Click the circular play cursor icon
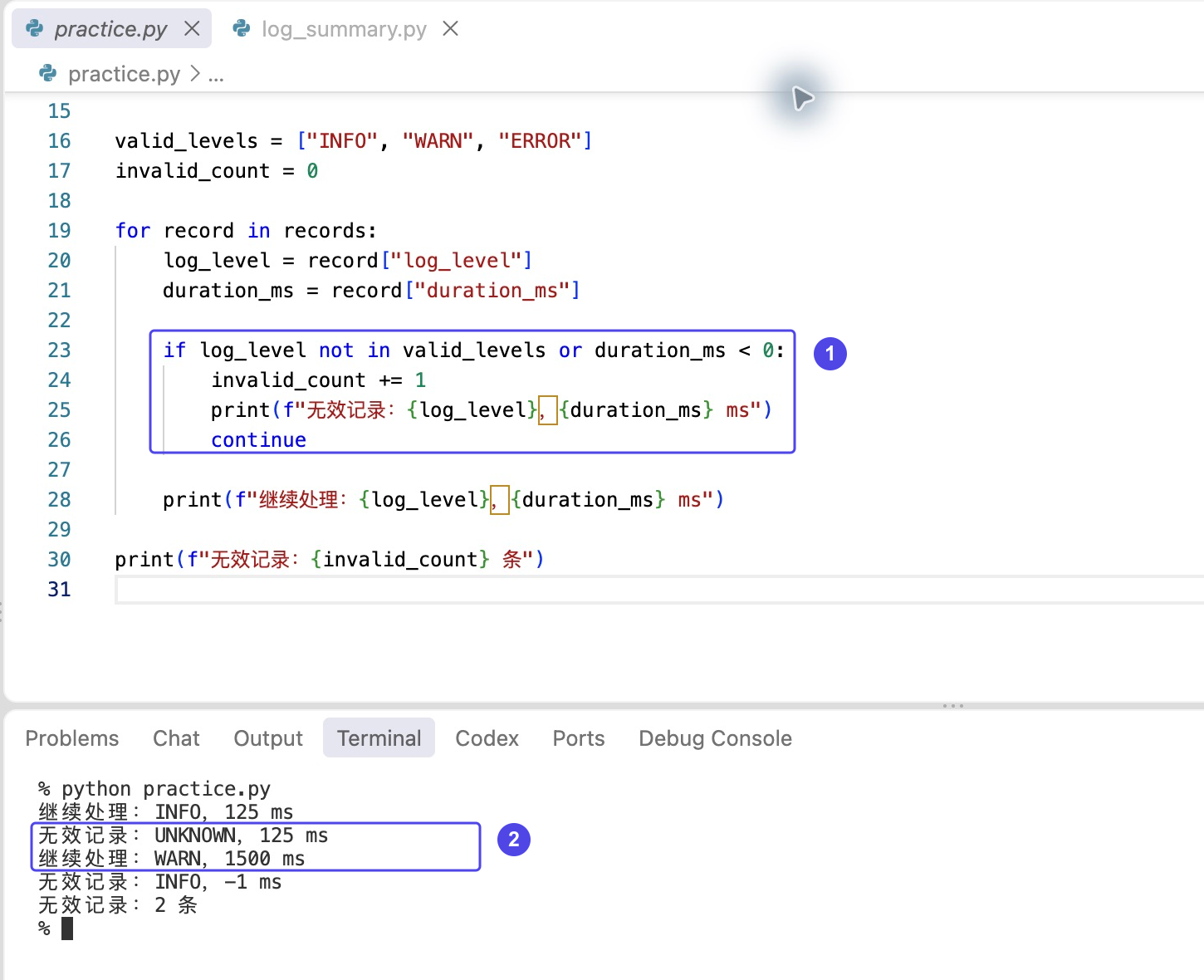The image size is (1204, 980). pyautogui.click(x=801, y=98)
